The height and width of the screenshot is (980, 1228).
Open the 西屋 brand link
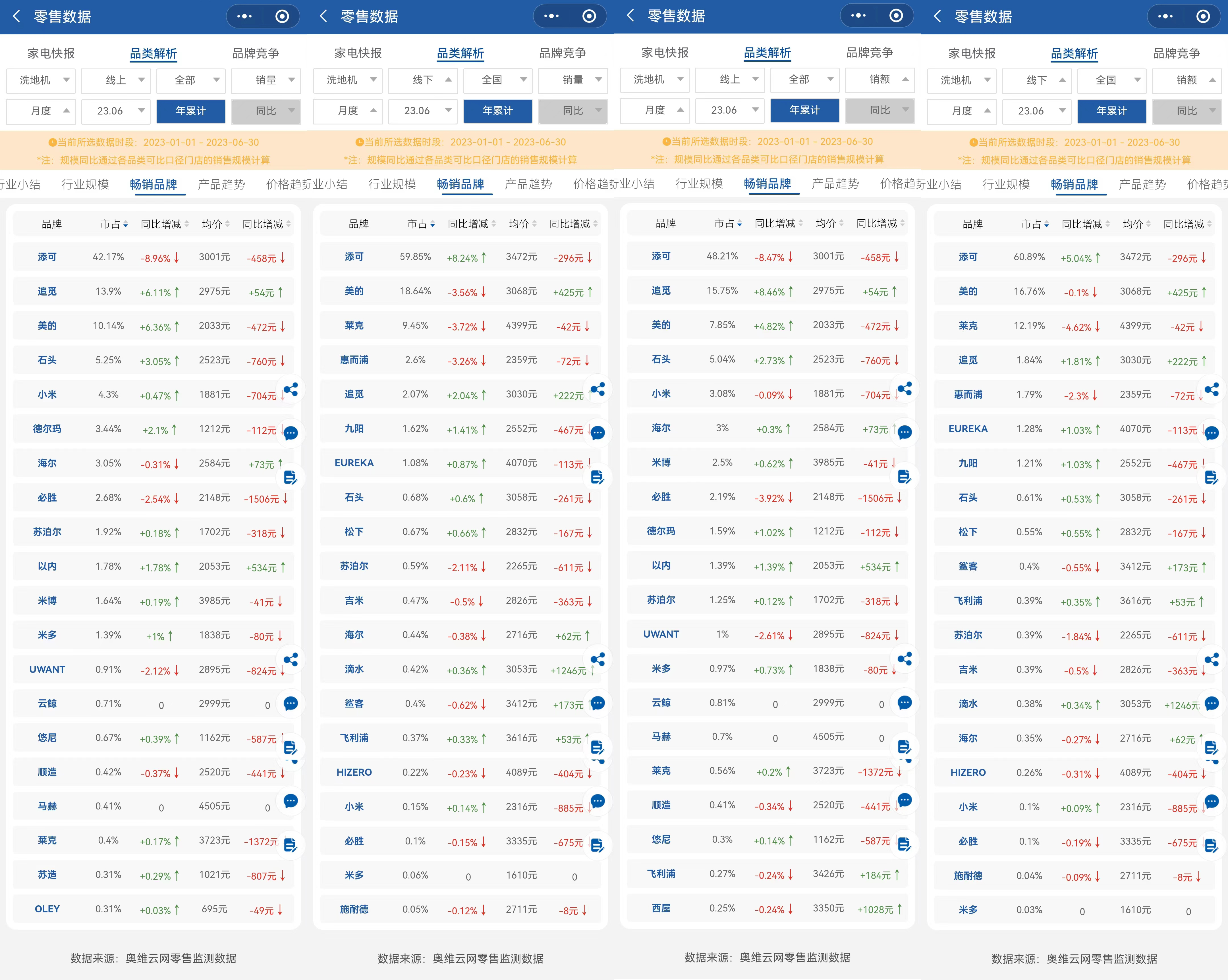[661, 908]
